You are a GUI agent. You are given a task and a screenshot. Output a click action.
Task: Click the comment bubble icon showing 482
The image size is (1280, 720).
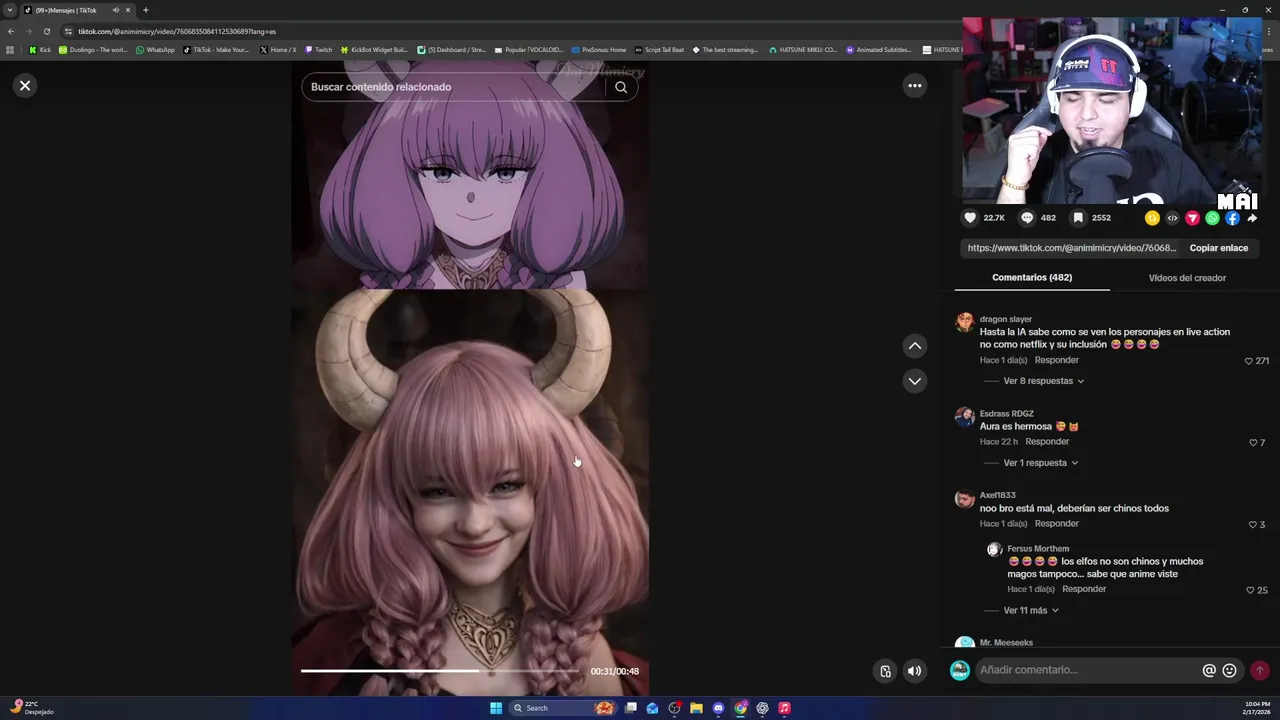[x=1027, y=218]
